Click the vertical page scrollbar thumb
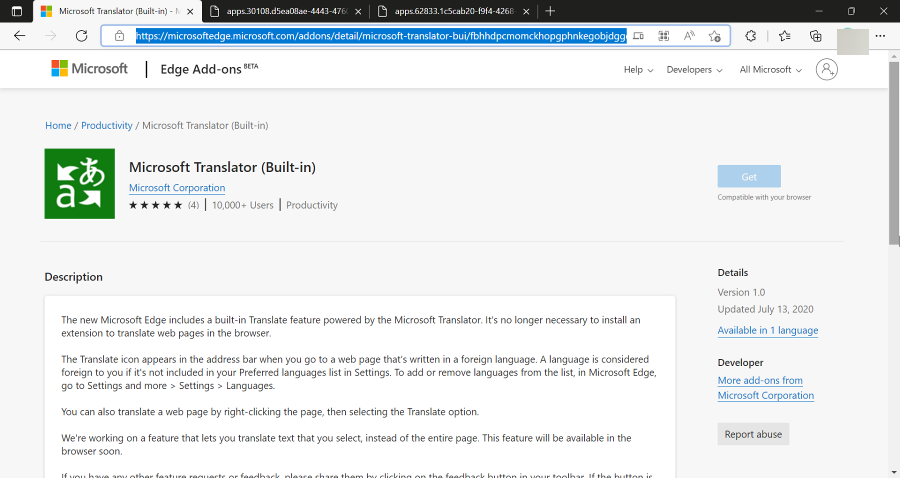This screenshot has height=478, width=900. 894,152
